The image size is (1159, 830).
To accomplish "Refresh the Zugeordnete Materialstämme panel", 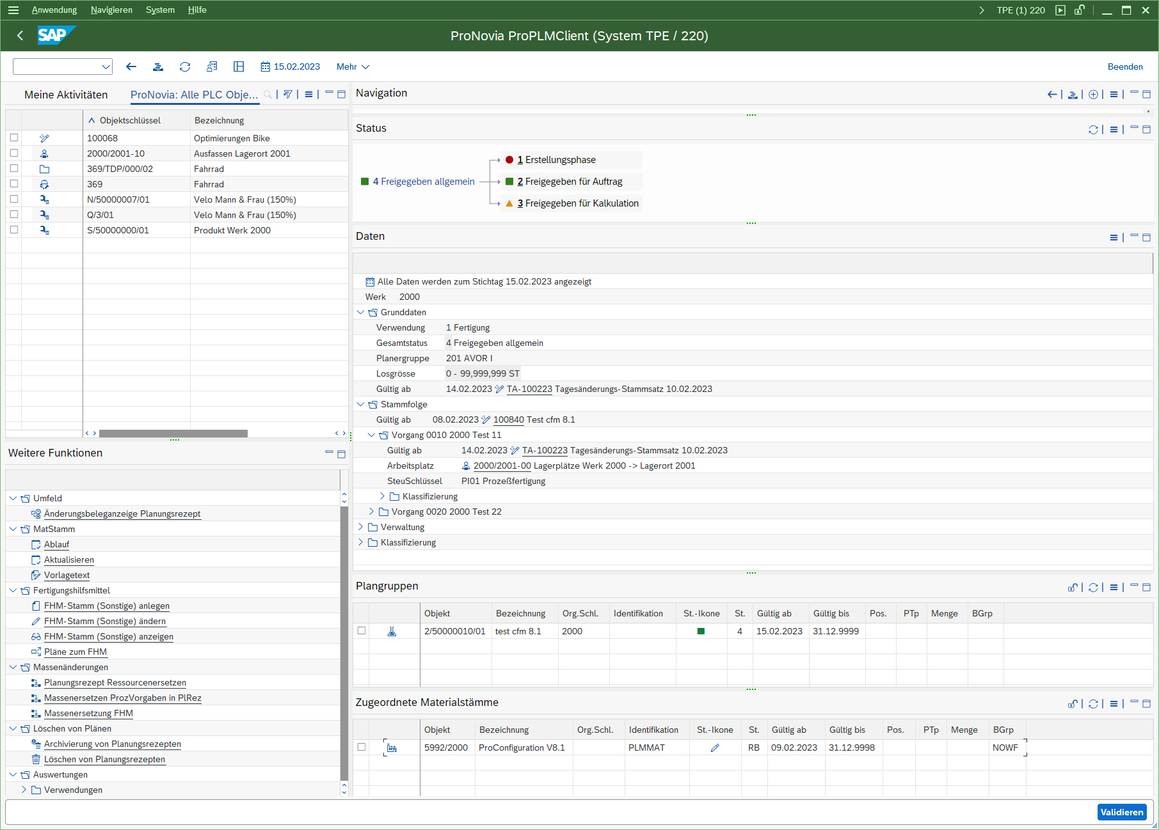I will coord(1093,704).
